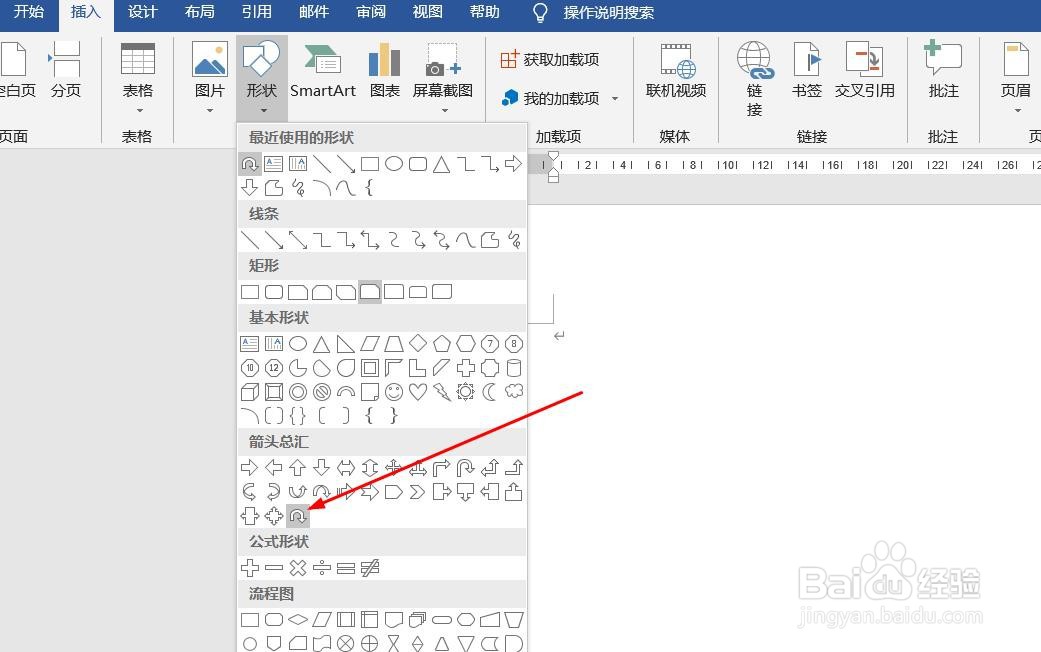Screen dimensions: 1041x652
Task: Go to the 布局 tab
Action: coord(200,12)
